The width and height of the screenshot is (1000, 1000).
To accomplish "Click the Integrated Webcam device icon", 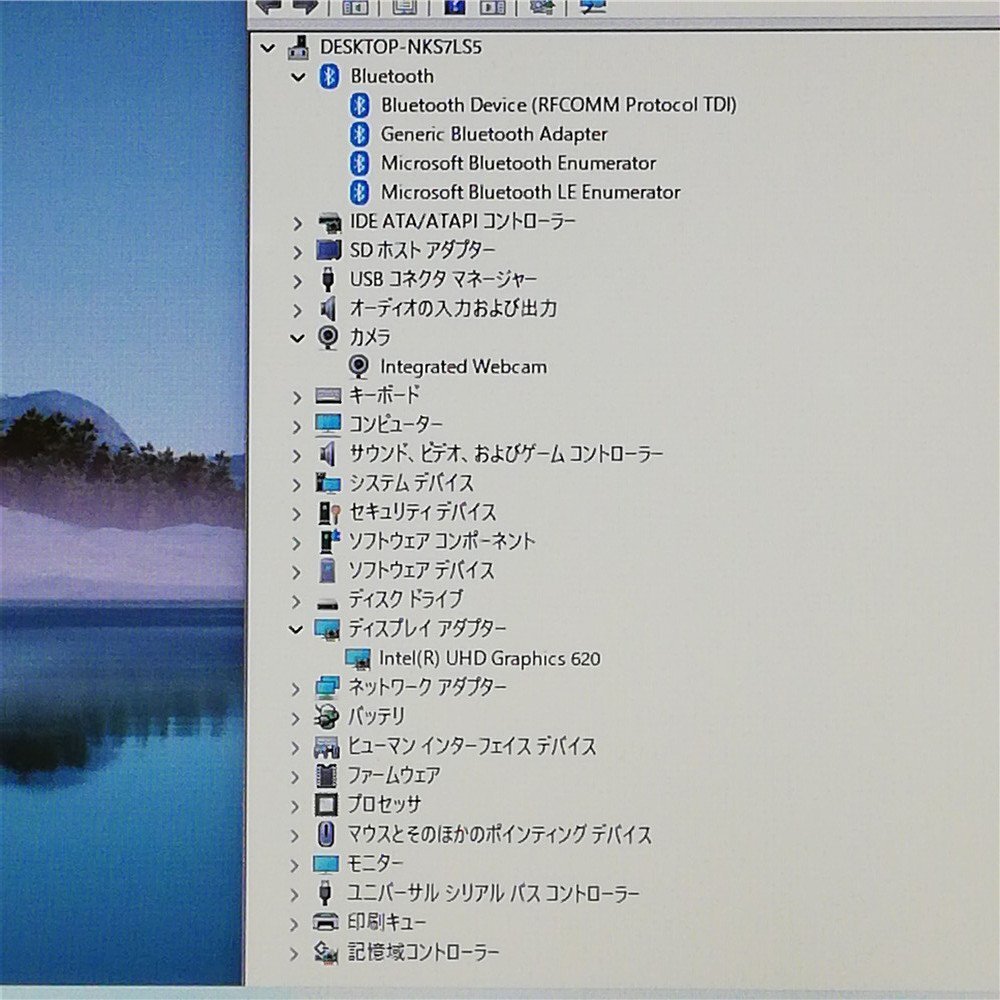I will point(358,367).
